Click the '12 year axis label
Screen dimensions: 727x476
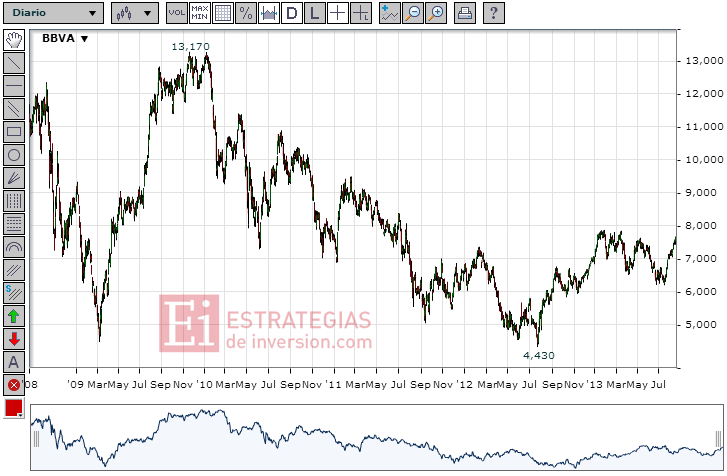click(465, 385)
